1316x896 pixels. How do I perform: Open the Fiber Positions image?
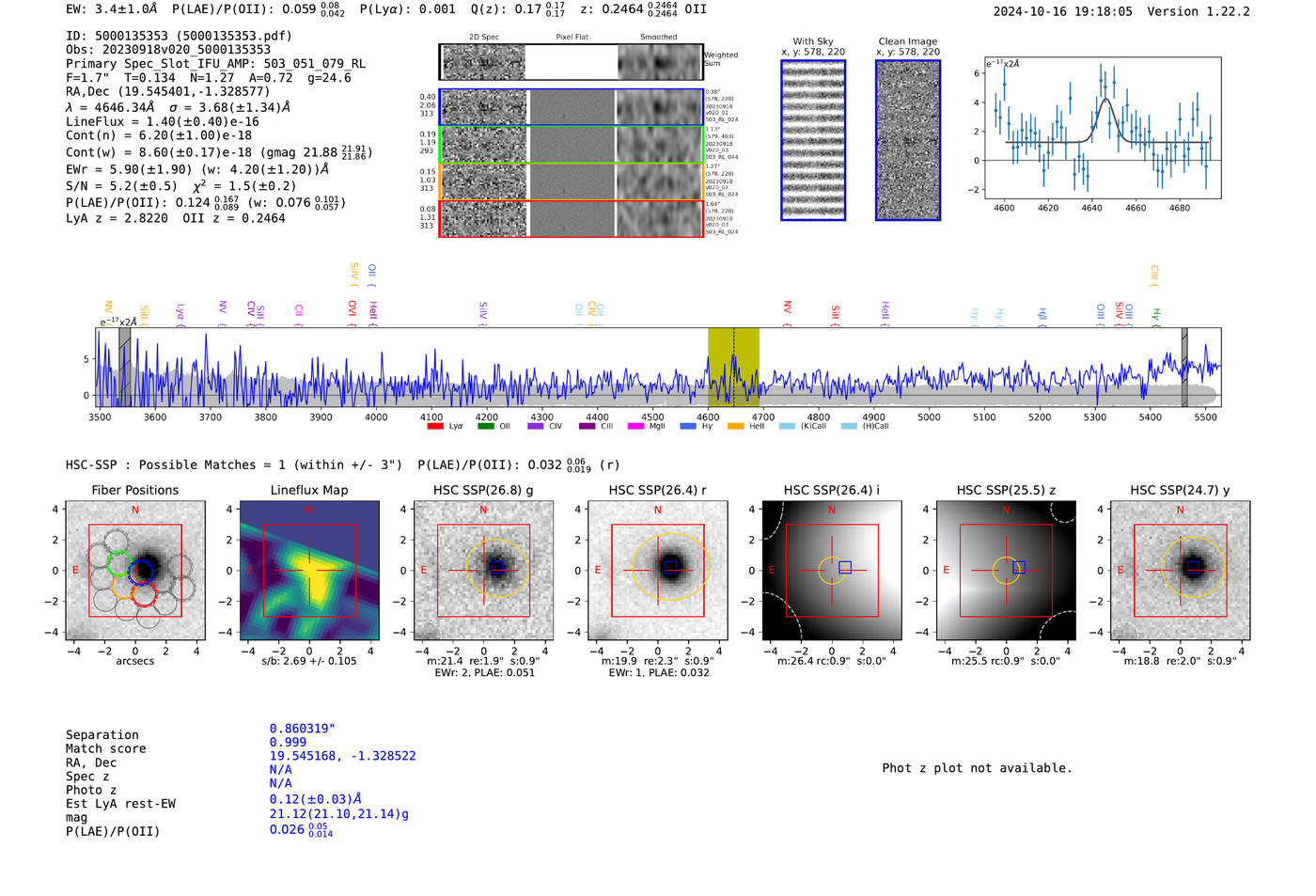pos(135,570)
